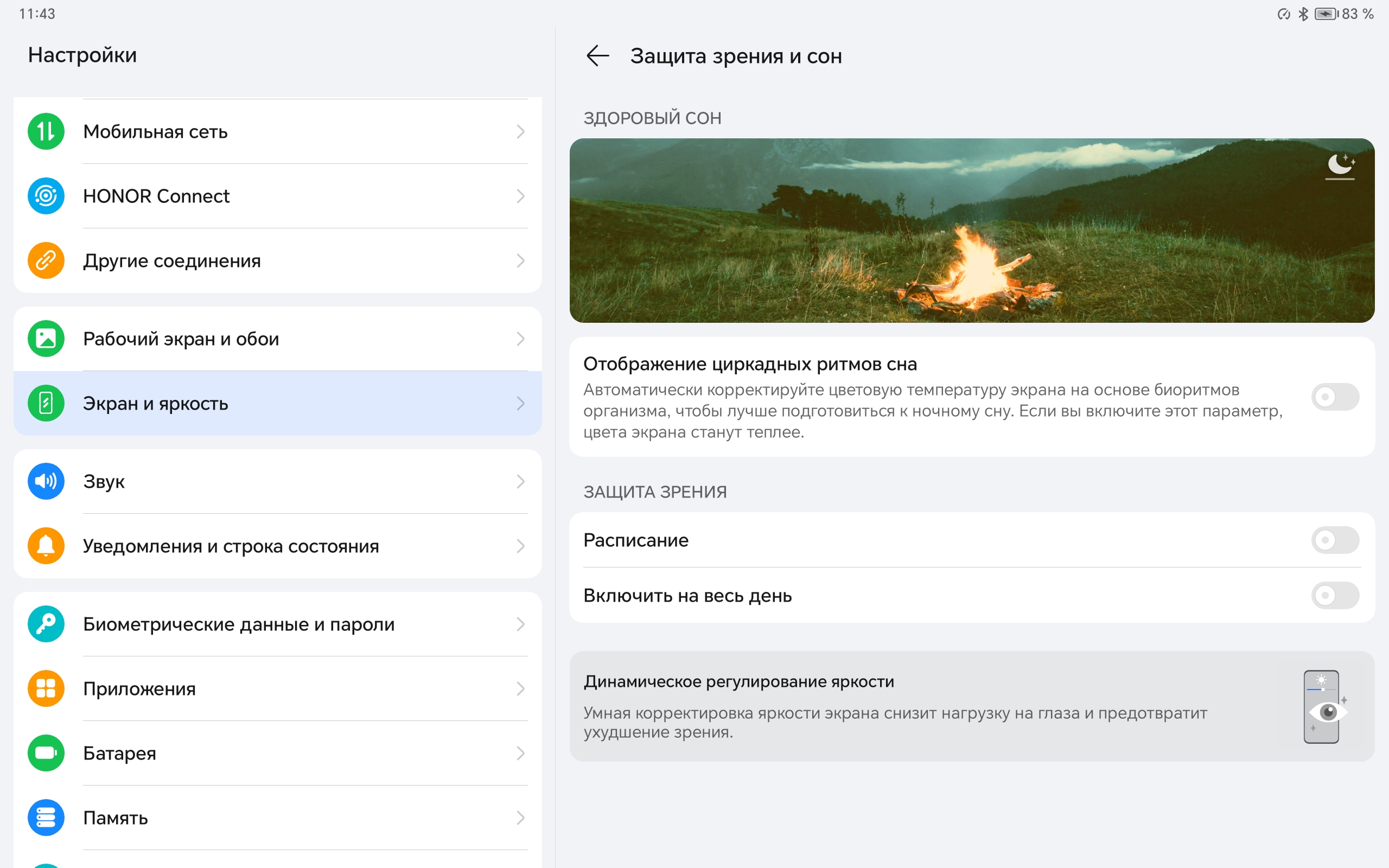
Task: Click the blue Звук speaker icon
Action: [x=46, y=481]
